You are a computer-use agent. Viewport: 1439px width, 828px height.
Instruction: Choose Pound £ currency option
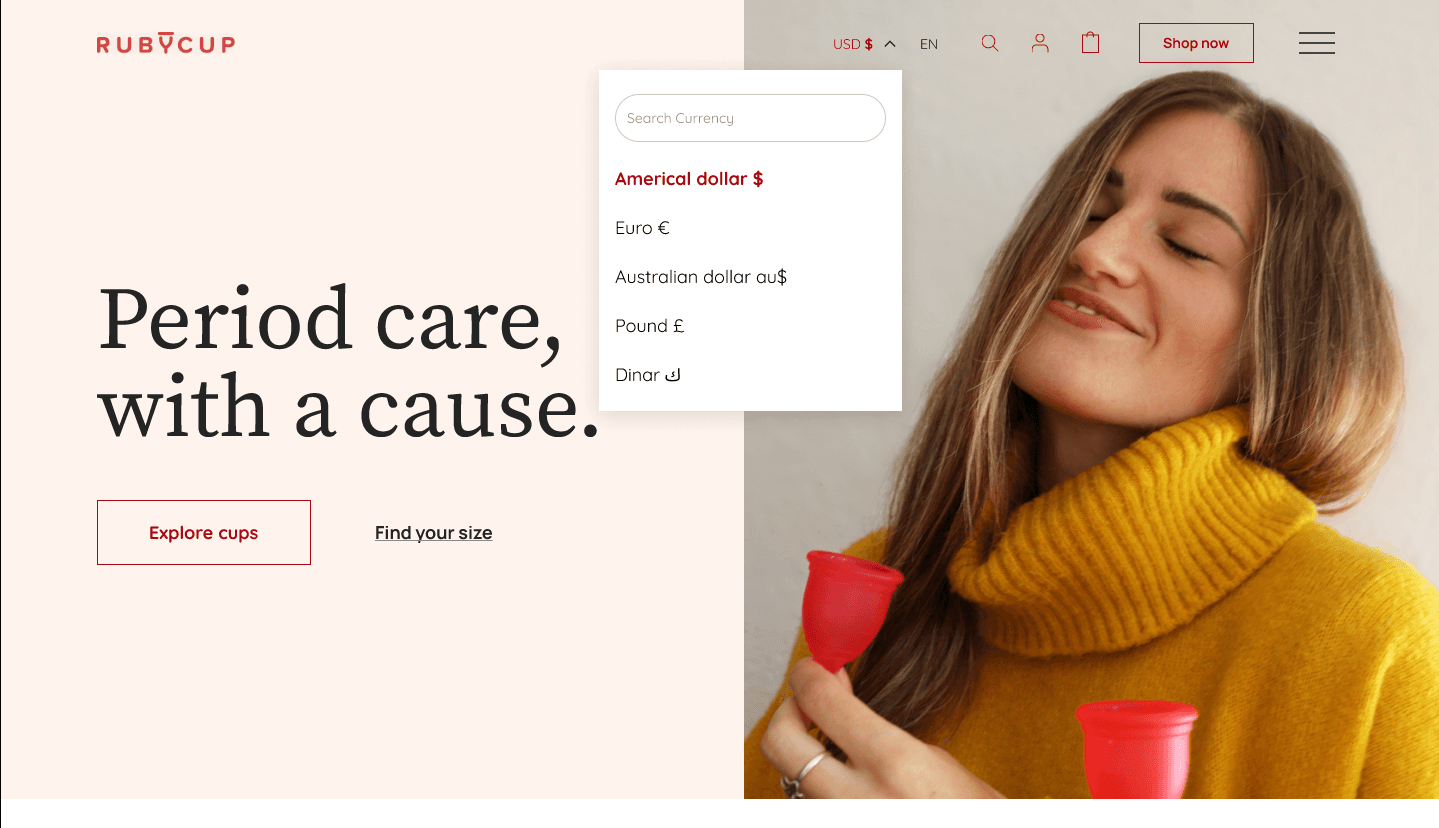pyautogui.click(x=650, y=326)
